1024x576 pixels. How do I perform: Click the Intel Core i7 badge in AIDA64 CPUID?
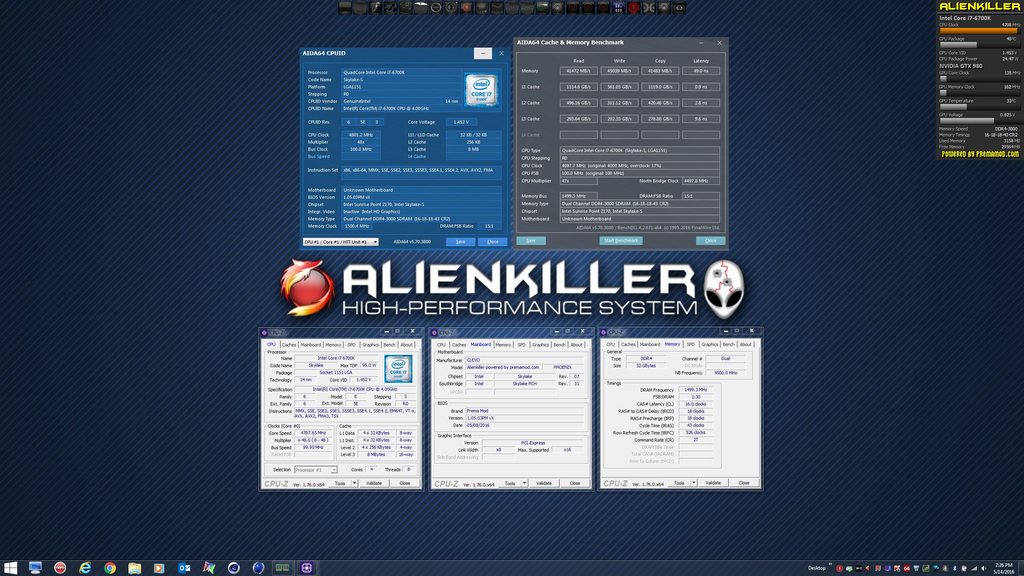coord(481,90)
